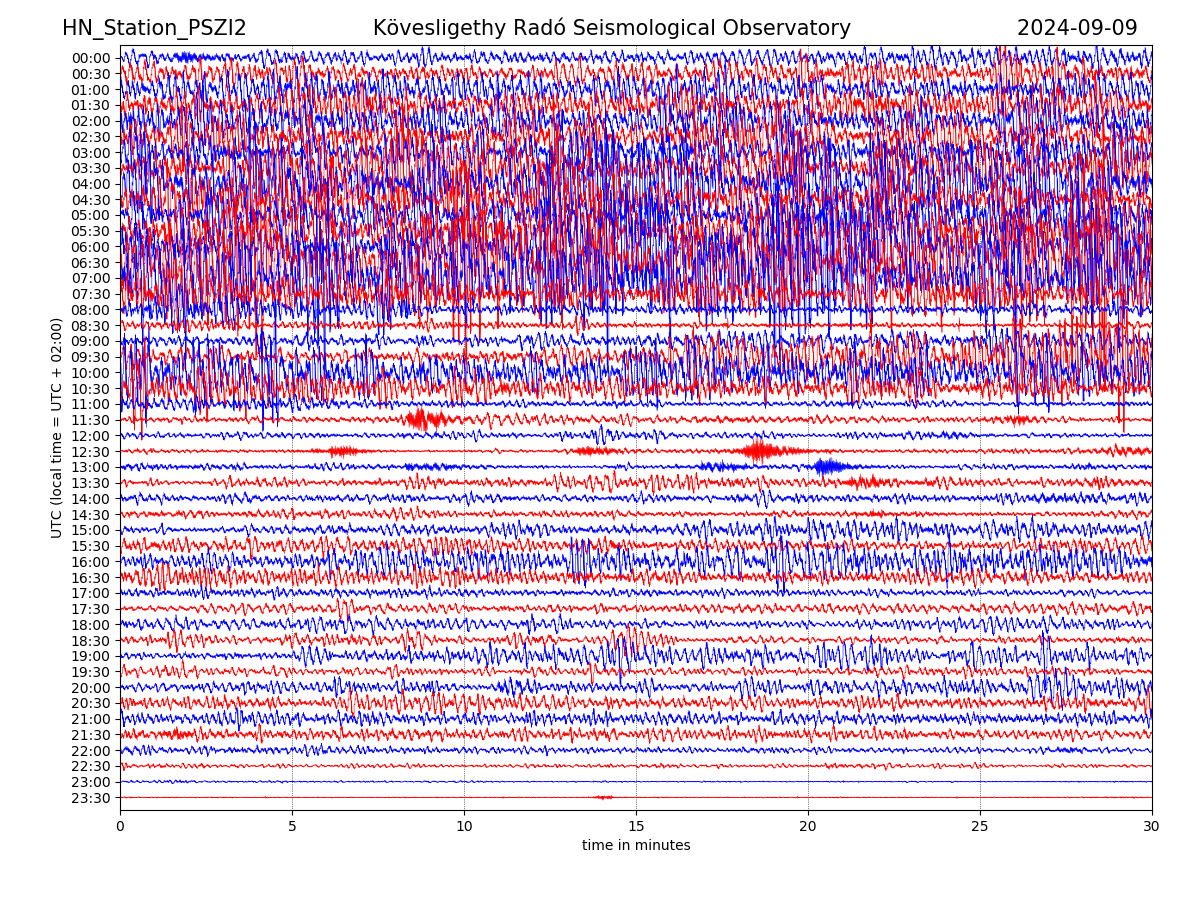Click the red burst on the 11:30 trace

pyautogui.click(x=427, y=420)
